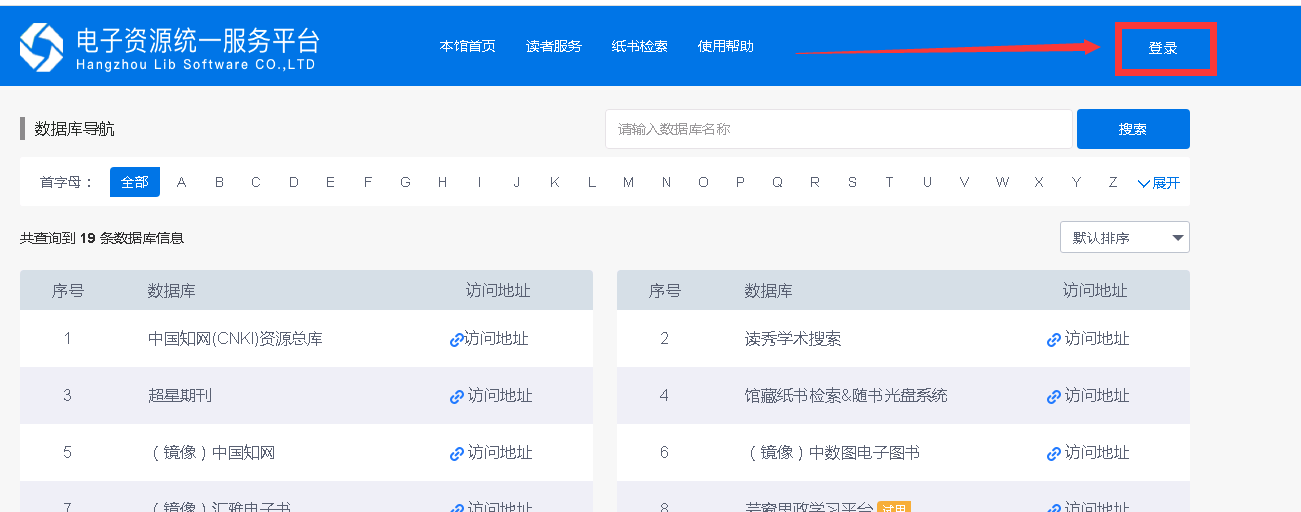Filter databases by letter Z
The height and width of the screenshot is (512, 1301).
click(x=1112, y=182)
